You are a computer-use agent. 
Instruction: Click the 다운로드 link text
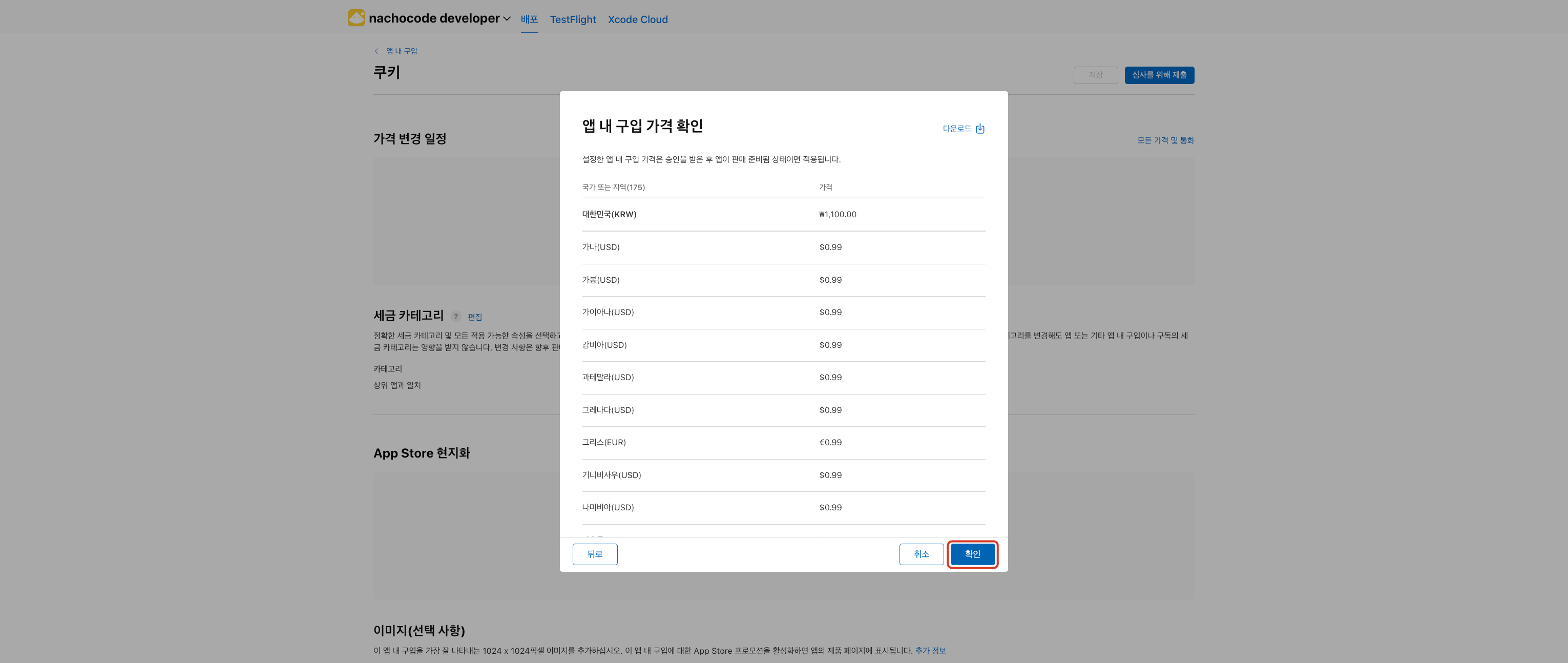click(956, 129)
